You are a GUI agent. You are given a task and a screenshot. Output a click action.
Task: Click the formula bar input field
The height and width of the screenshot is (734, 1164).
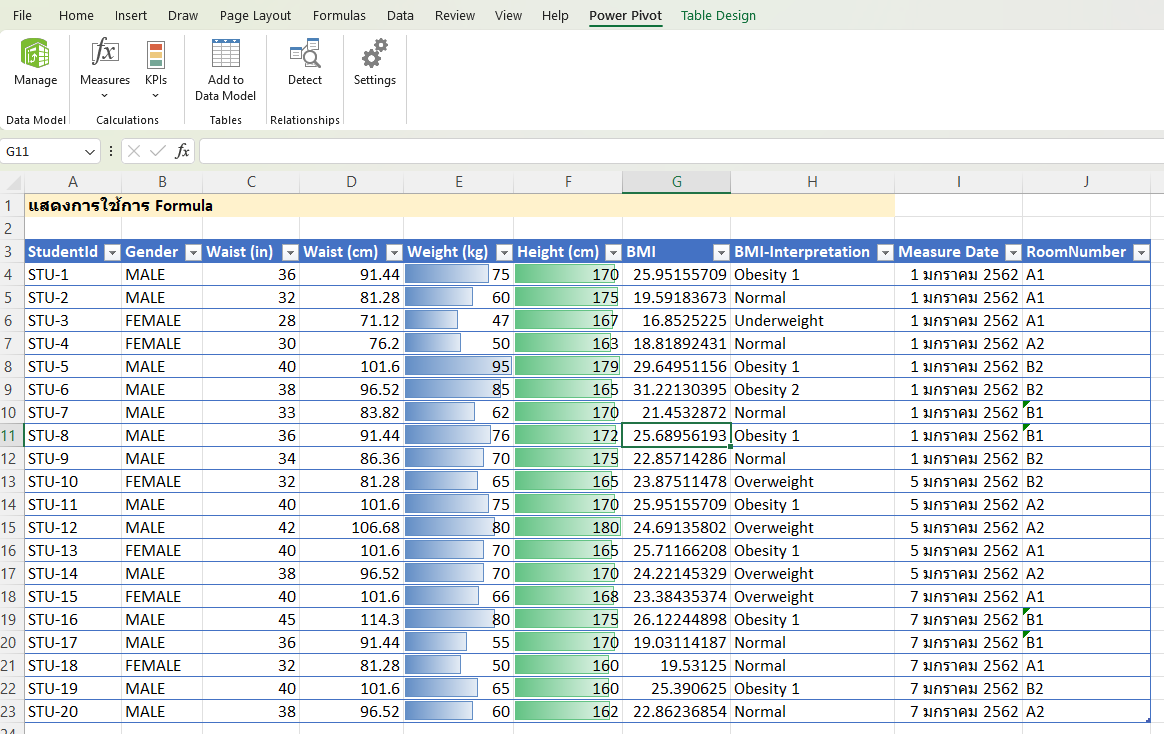point(681,151)
